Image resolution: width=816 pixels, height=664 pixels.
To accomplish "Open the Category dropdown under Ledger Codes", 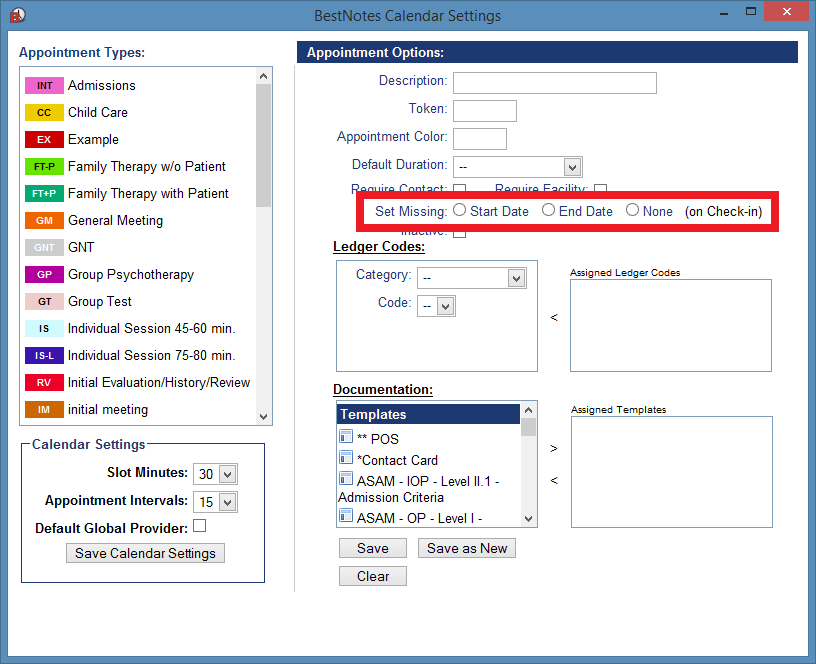I will 472,278.
